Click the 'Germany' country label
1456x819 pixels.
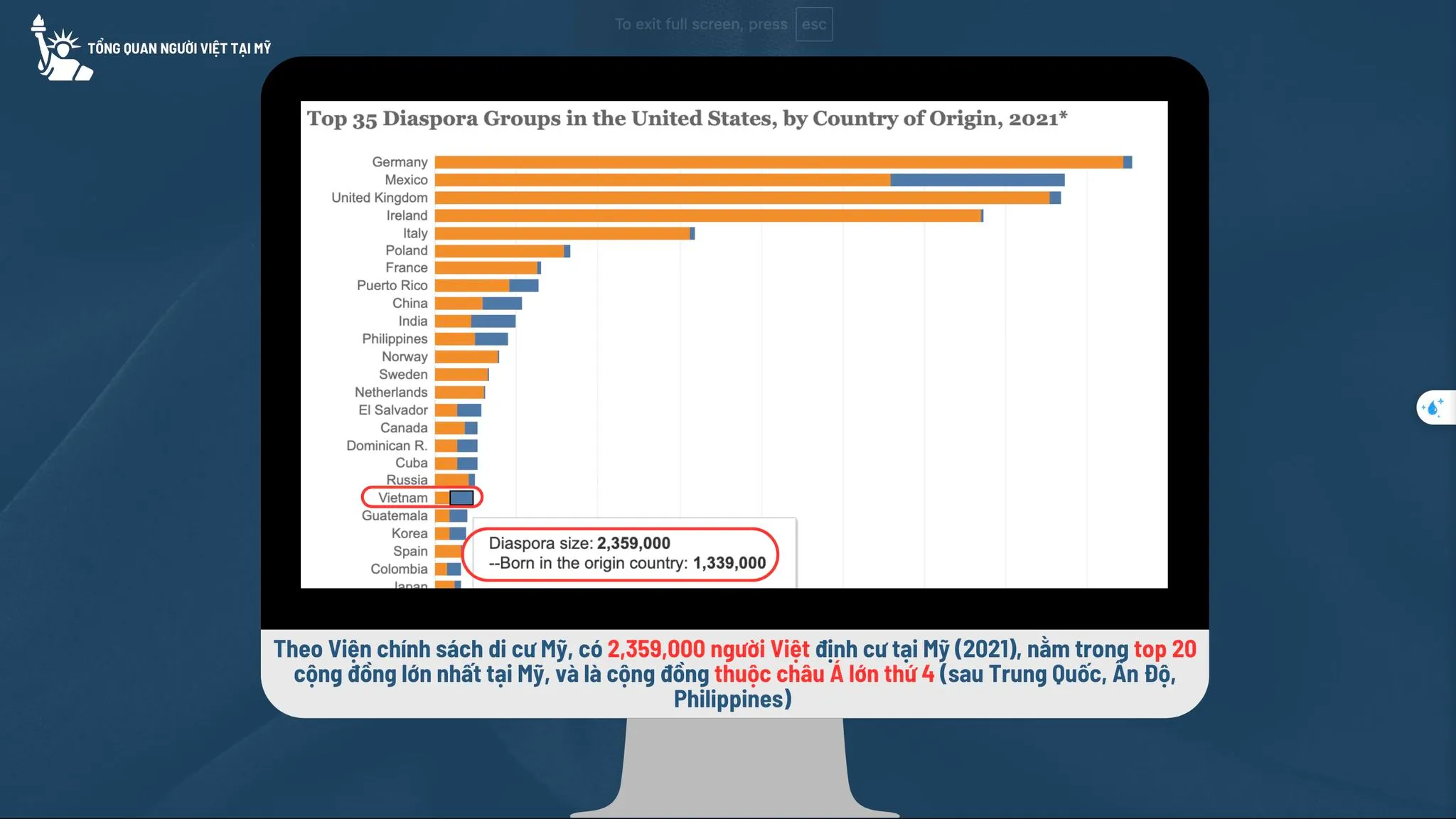(400, 162)
